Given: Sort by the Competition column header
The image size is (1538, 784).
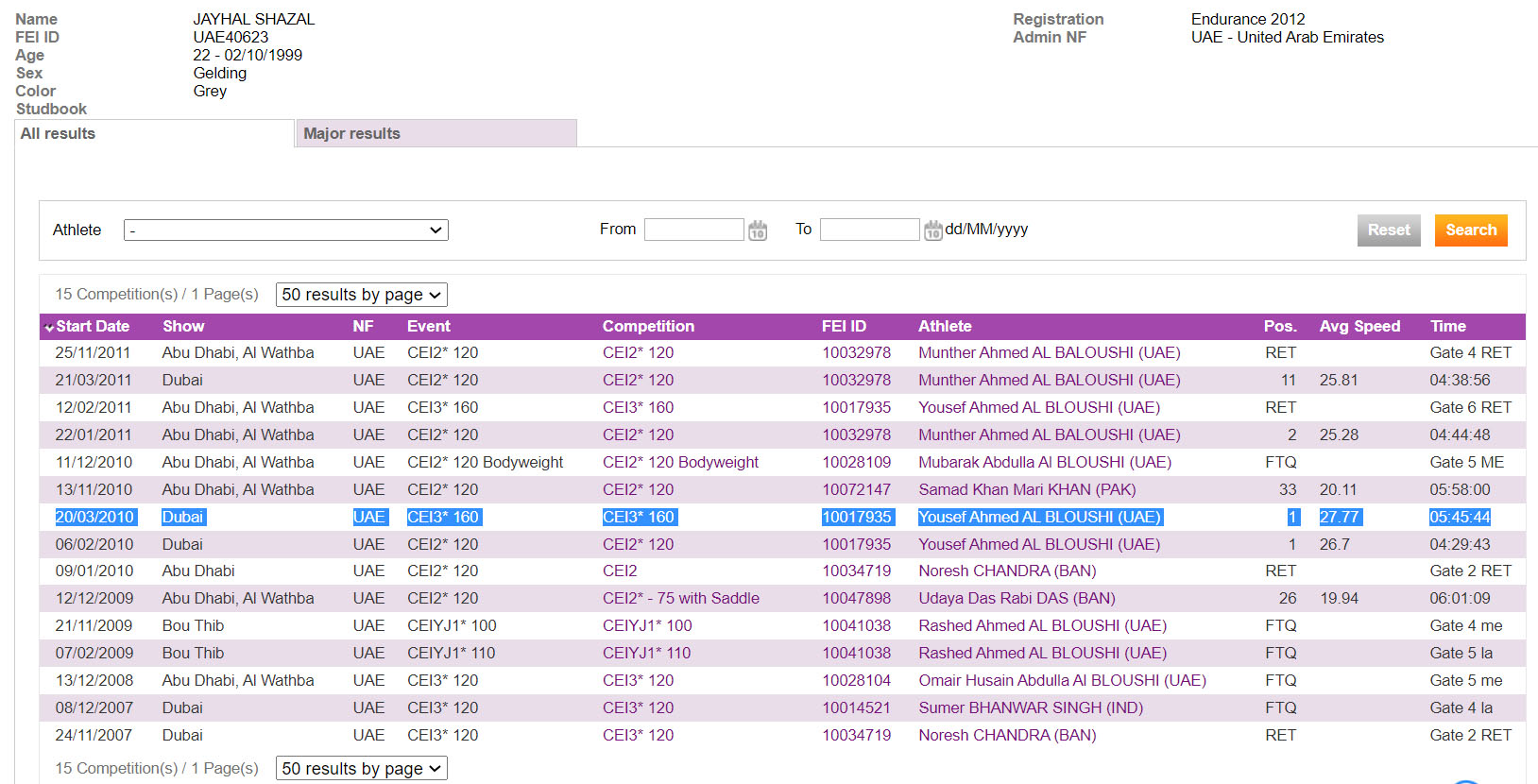Looking at the screenshot, I should [x=648, y=326].
